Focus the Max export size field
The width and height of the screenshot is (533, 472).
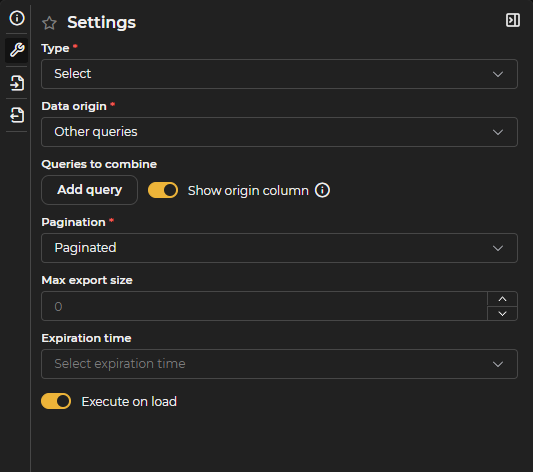click(x=264, y=306)
